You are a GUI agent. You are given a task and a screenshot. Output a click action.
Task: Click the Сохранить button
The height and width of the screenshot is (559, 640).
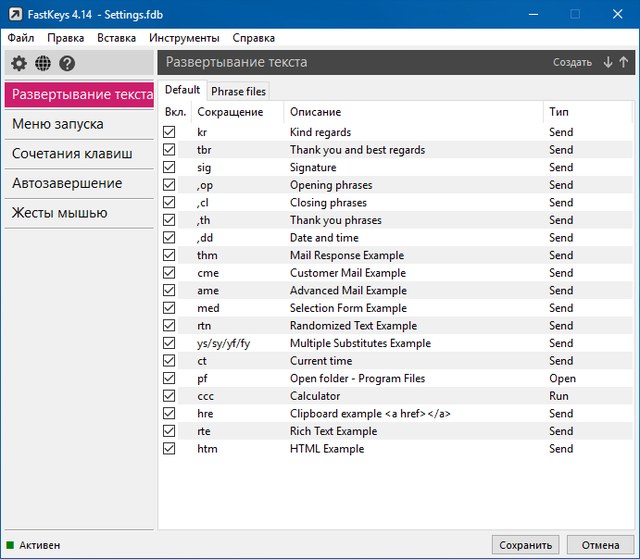[525, 545]
